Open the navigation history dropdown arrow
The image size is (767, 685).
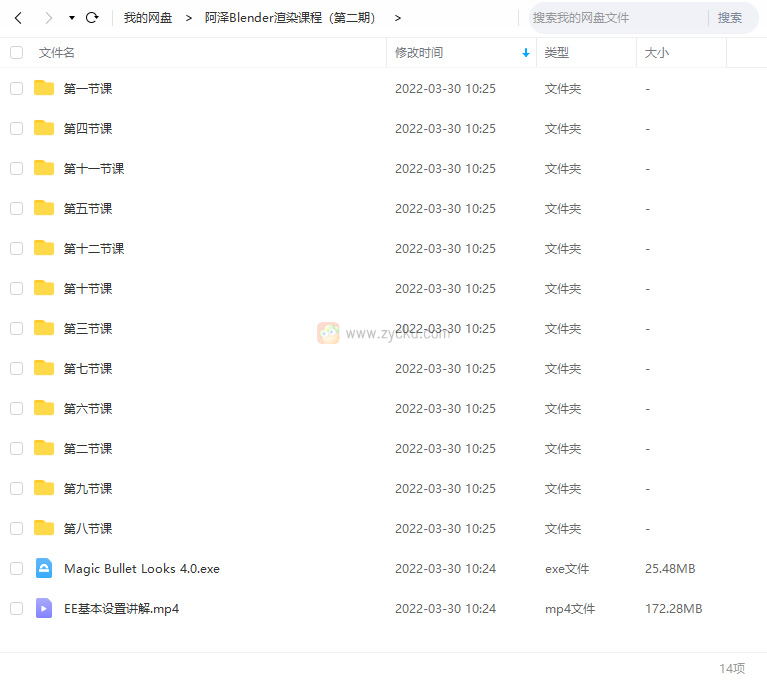click(x=72, y=18)
